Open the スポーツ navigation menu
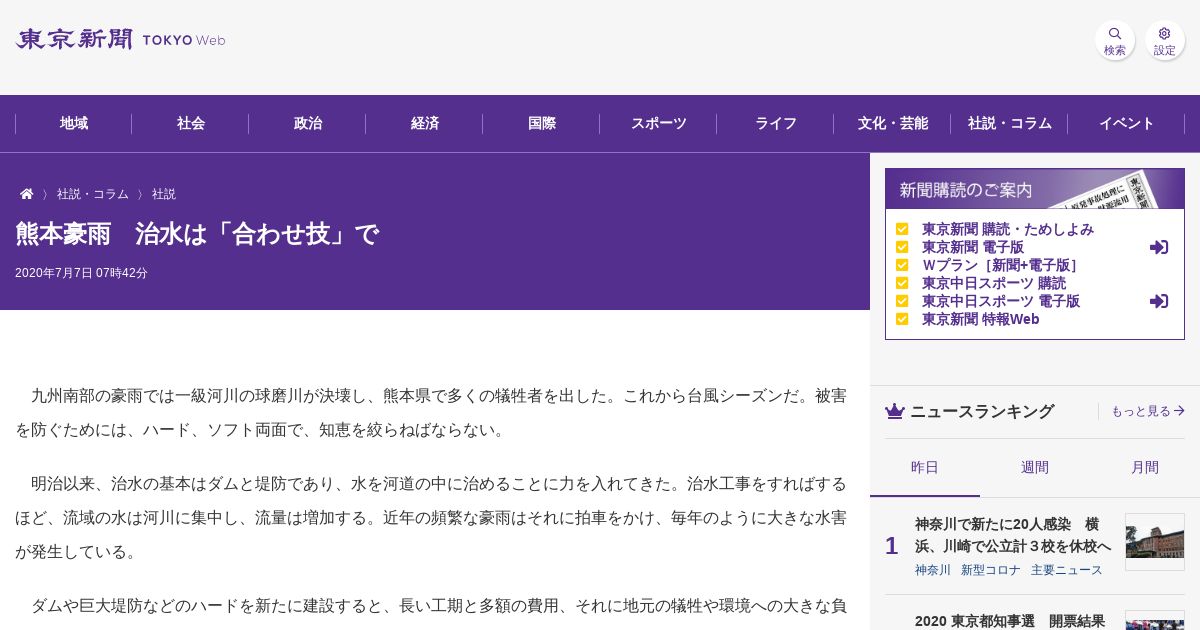1200x630 pixels. pos(659,124)
